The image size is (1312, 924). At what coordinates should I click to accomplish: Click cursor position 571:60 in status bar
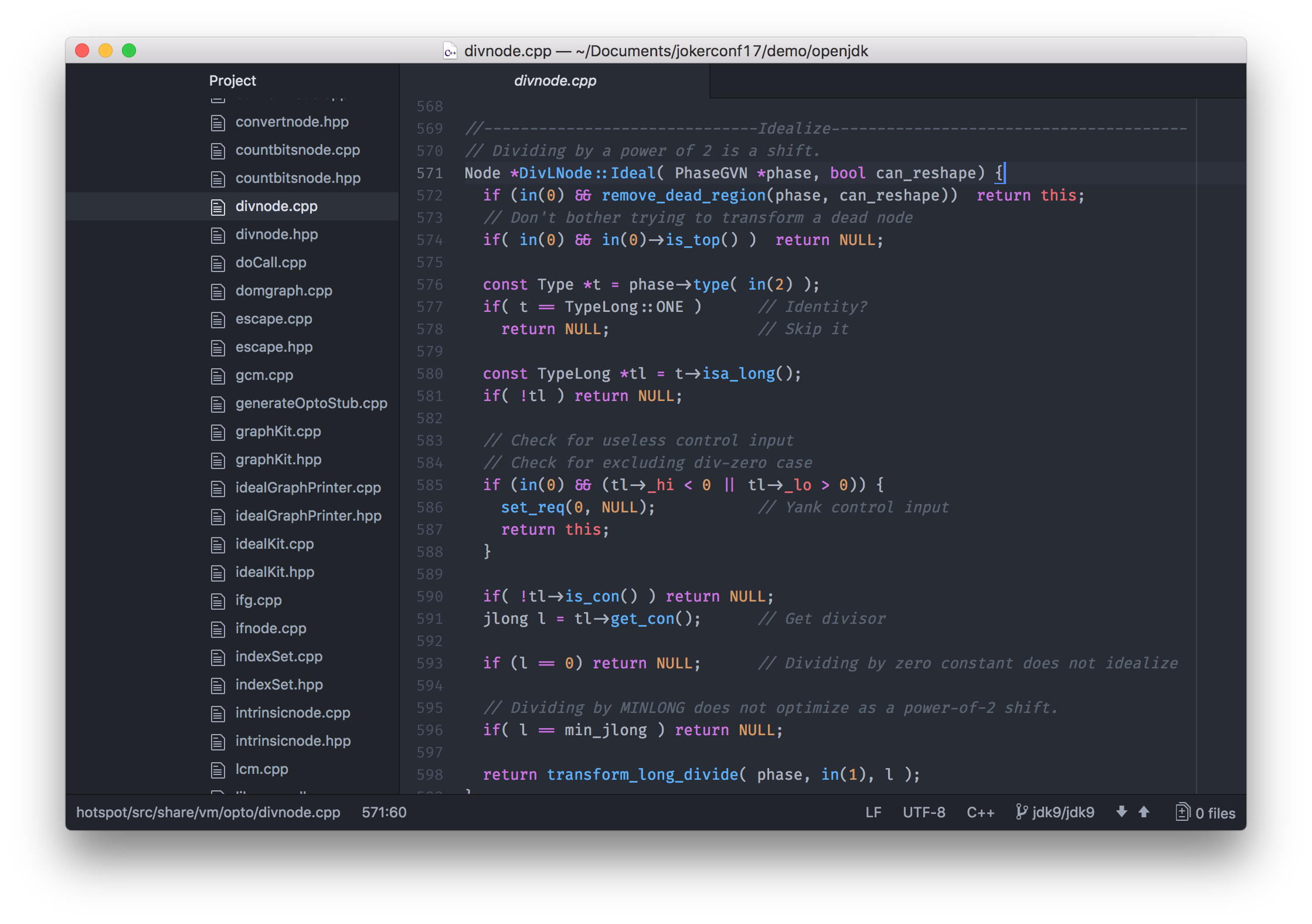(x=384, y=812)
